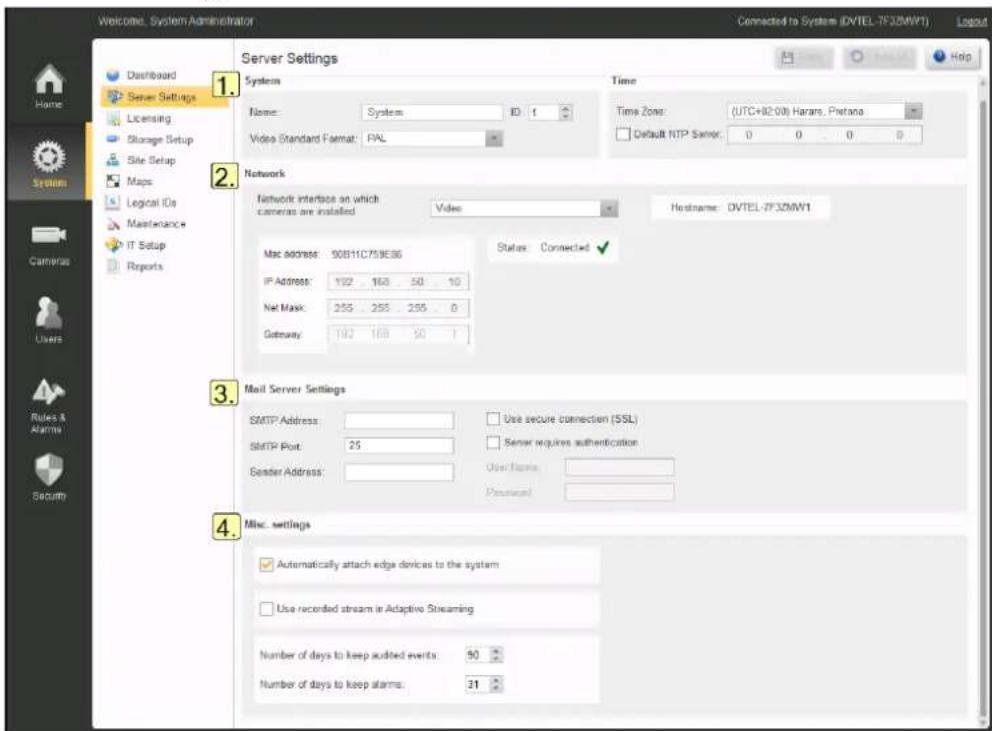Open Help
992x731 pixels.
953,57
